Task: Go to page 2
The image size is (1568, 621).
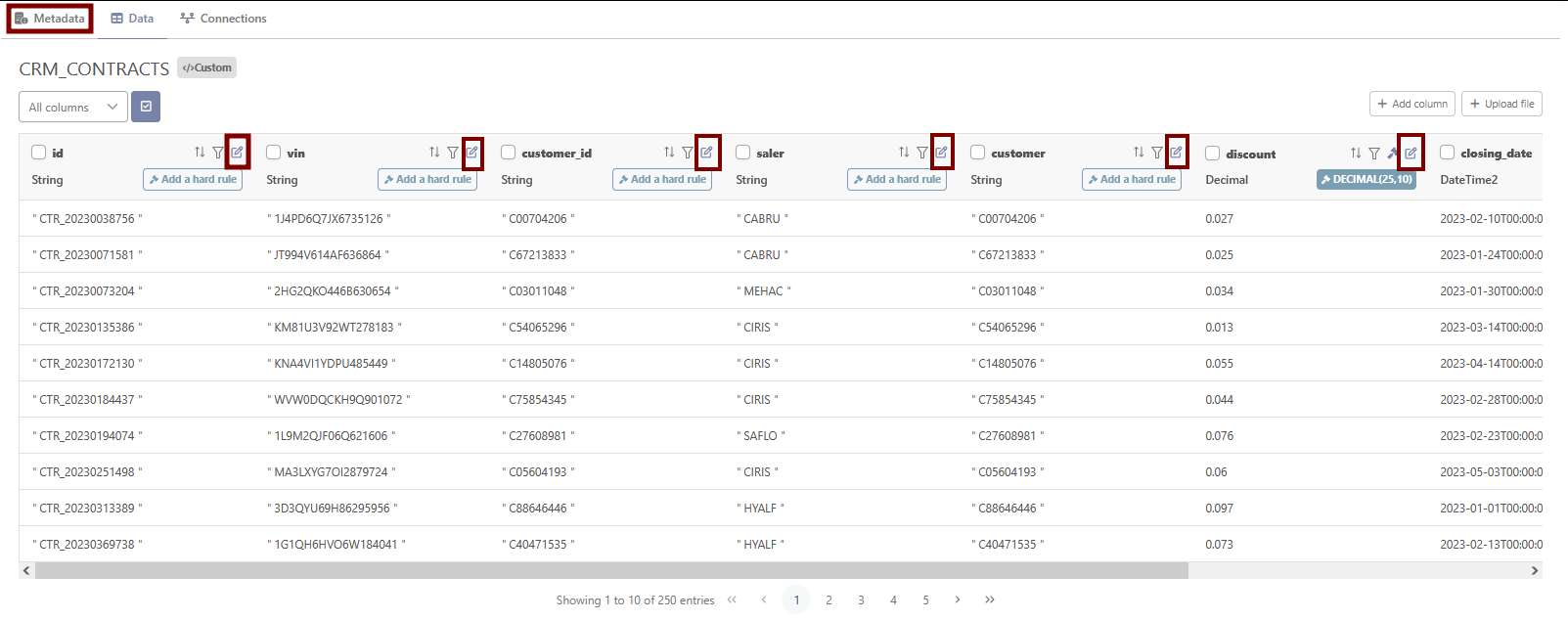Action: tap(829, 599)
